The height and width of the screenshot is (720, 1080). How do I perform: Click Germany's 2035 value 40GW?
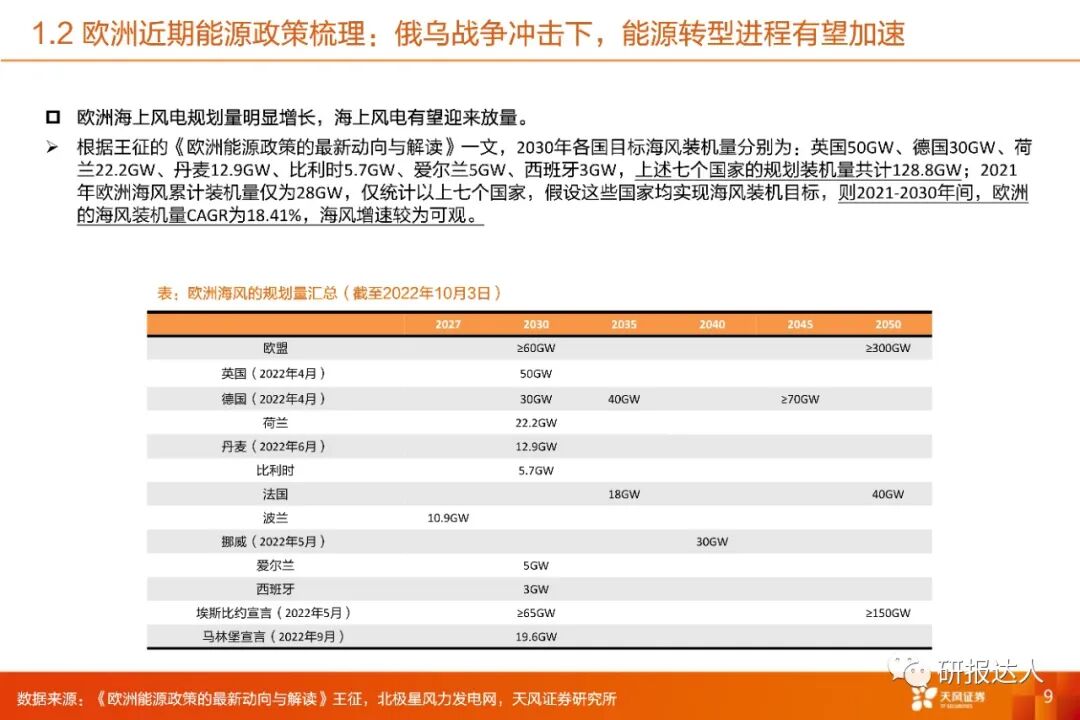pyautogui.click(x=624, y=399)
